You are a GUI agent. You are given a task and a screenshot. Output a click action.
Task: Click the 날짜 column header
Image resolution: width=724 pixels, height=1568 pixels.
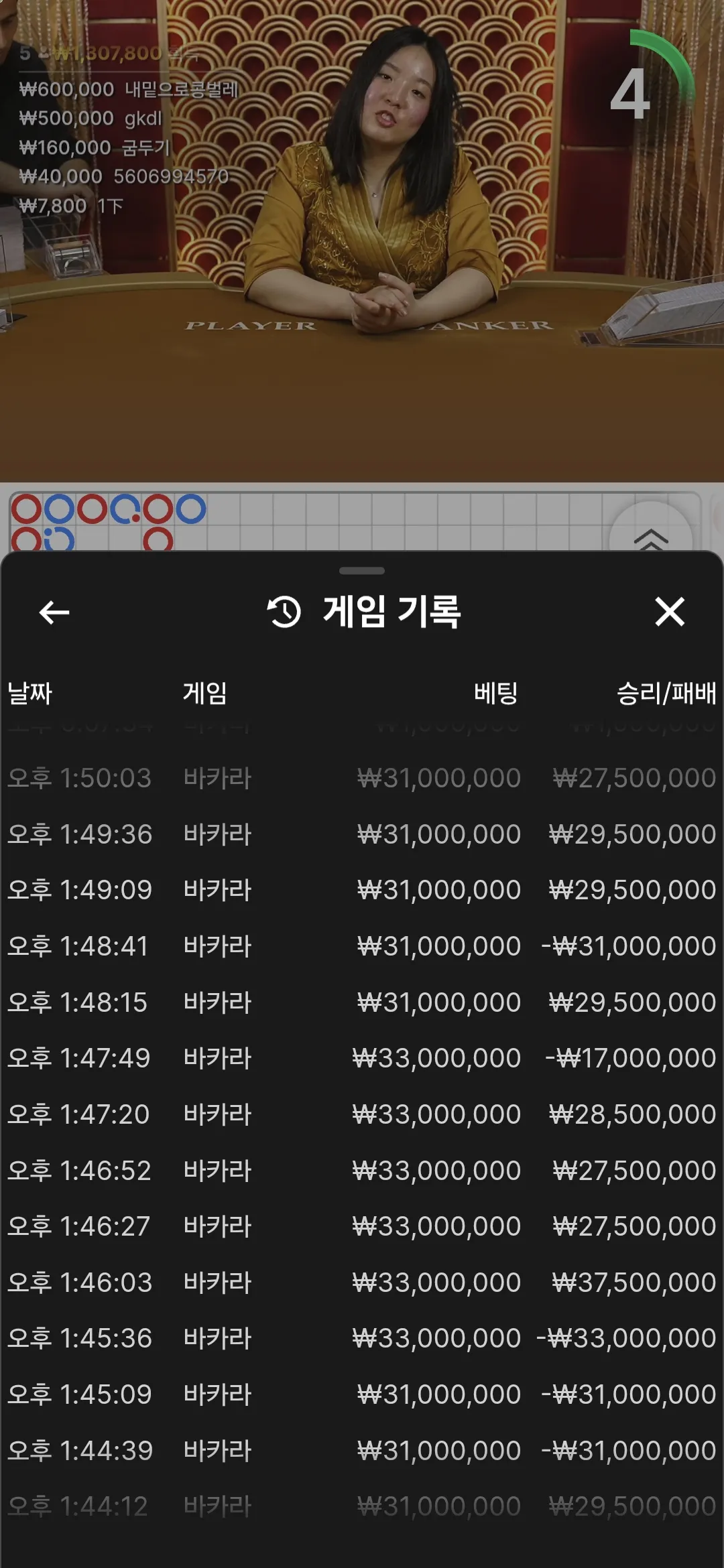click(29, 693)
